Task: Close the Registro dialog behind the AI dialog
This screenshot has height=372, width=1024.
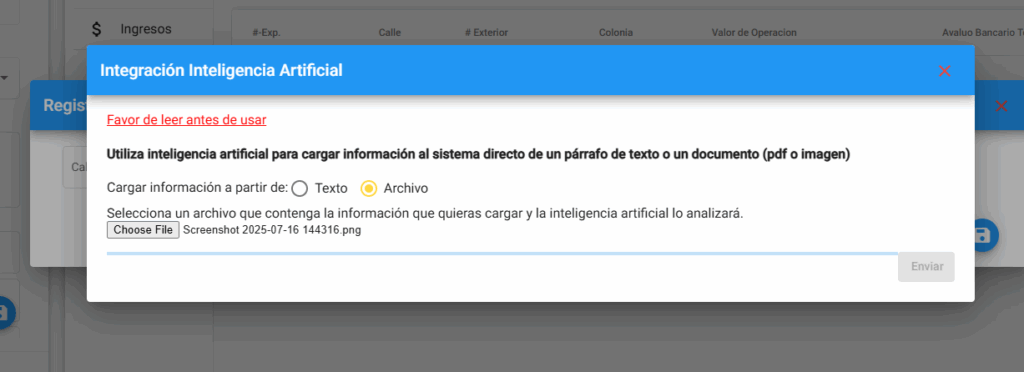Action: (1001, 106)
